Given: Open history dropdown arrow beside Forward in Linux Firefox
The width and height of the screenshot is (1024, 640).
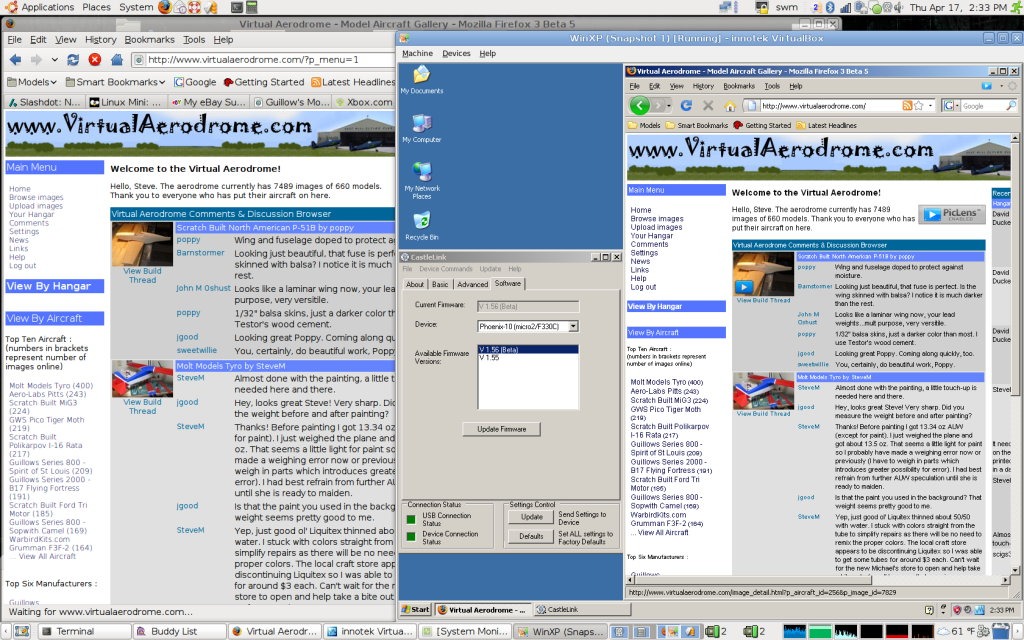Looking at the screenshot, I should point(55,59).
